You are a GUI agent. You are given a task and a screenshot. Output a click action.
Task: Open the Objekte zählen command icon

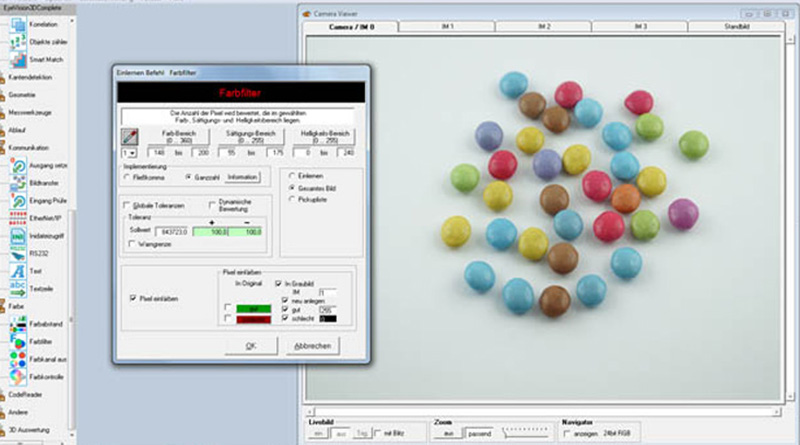point(18,40)
